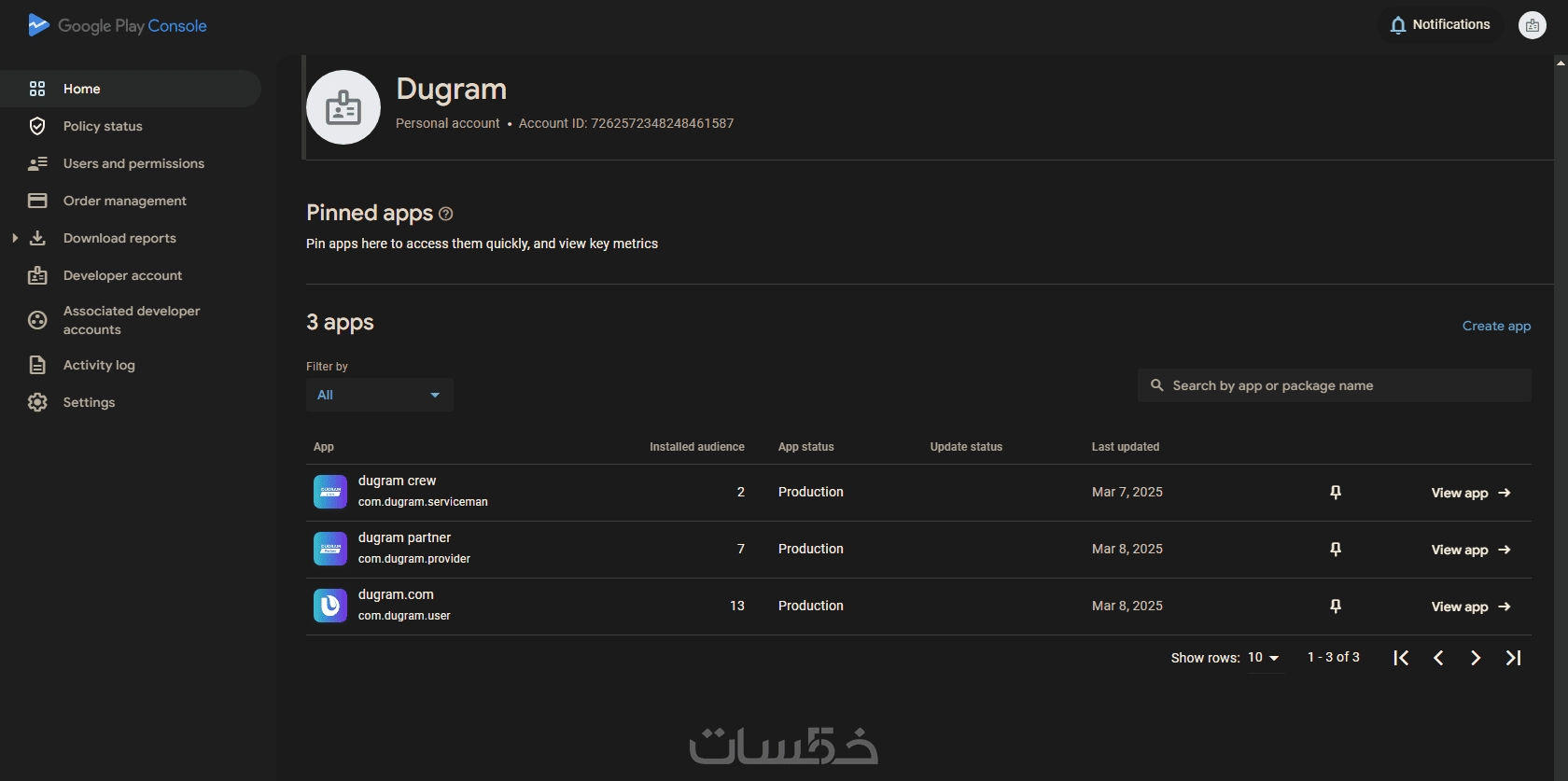Viewport: 1568px width, 781px height.
Task: Click the Users and permissions icon
Action: pos(37,163)
